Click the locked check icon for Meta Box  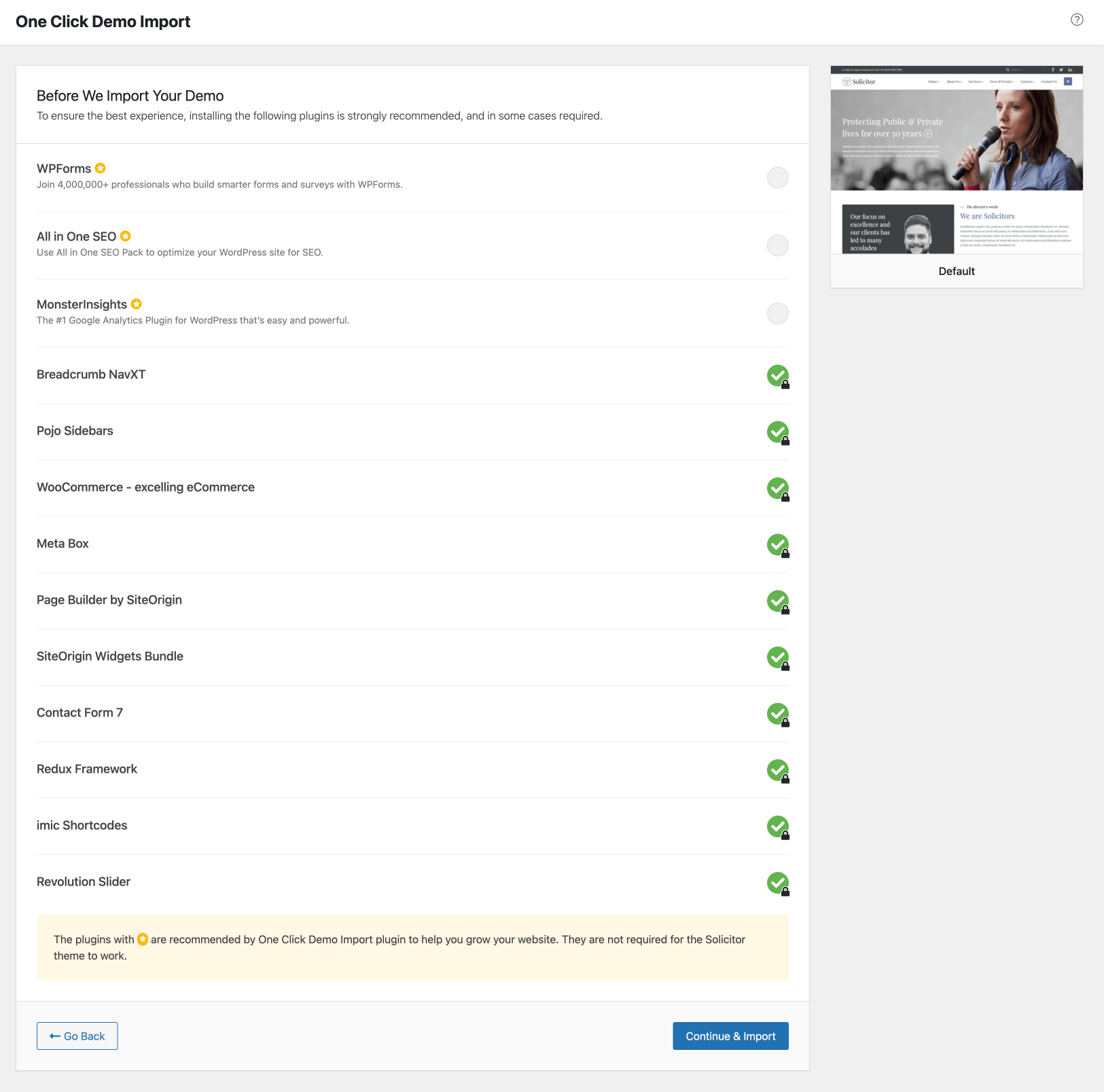pyautogui.click(x=778, y=545)
